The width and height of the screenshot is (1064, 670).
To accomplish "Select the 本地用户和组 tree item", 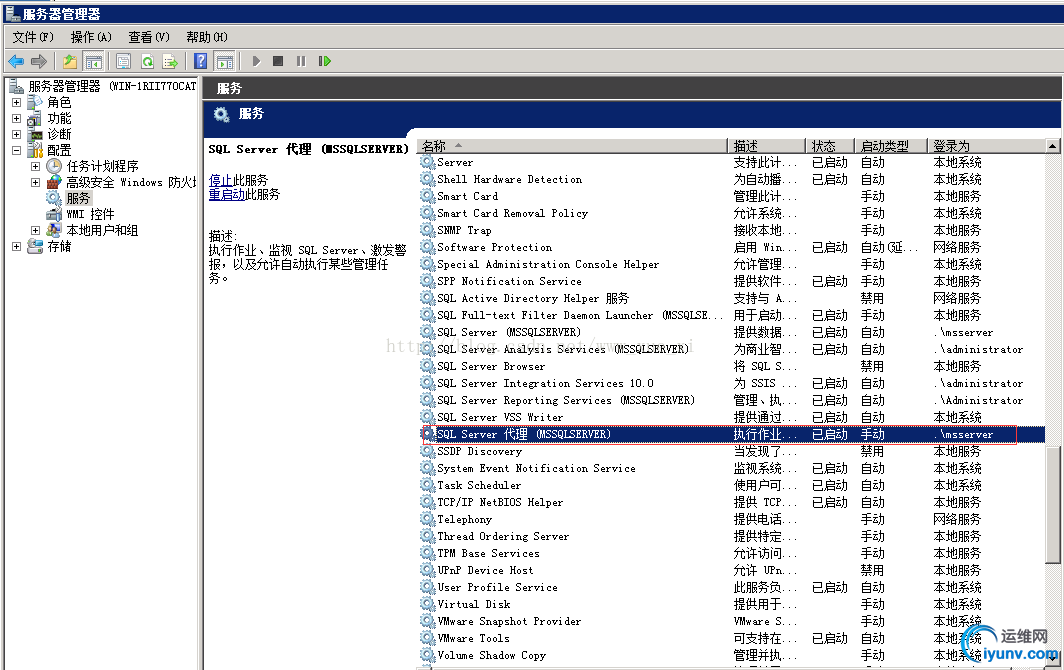I will (x=102, y=231).
